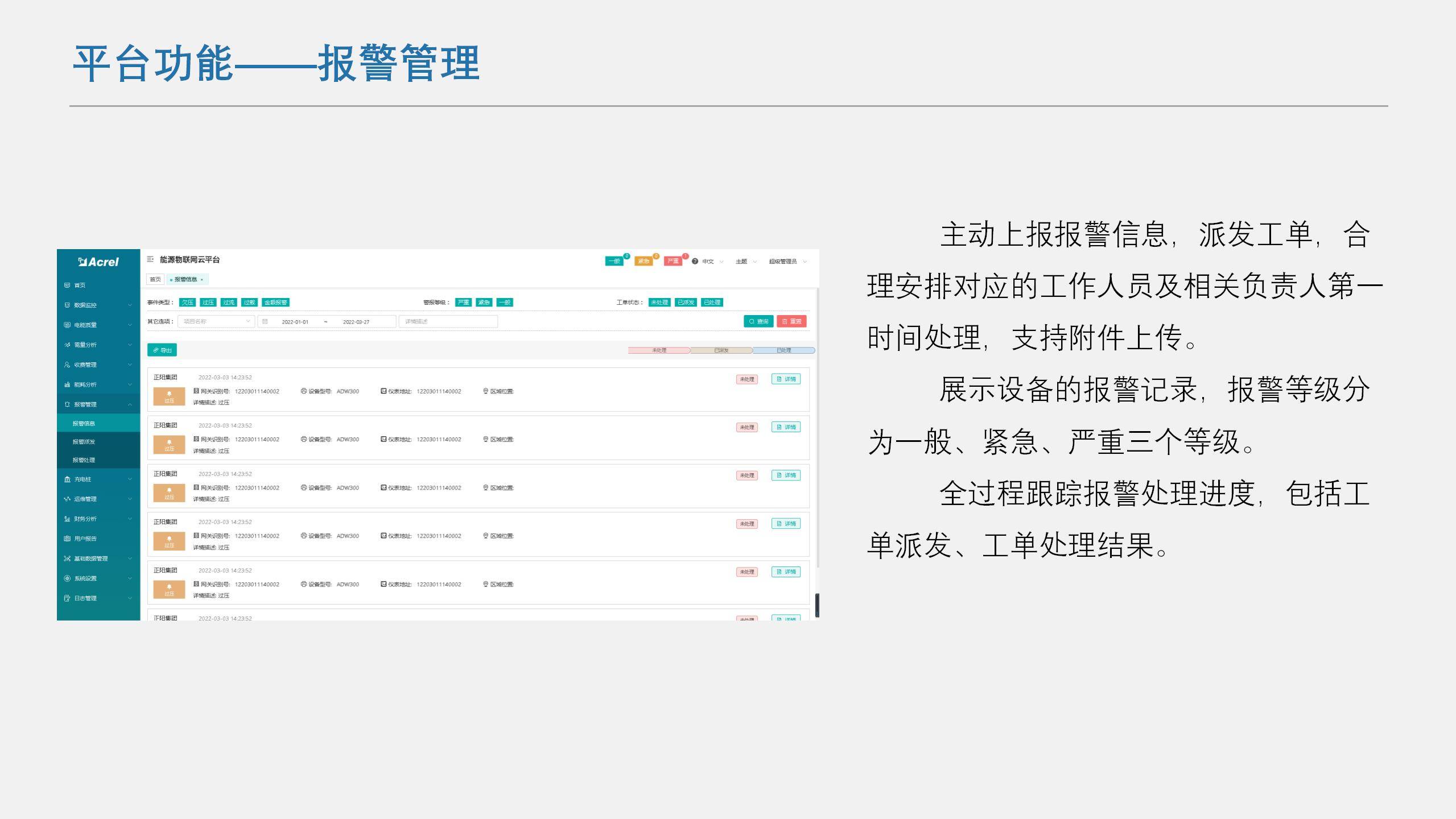The image size is (1456, 819).
Task: Click the 详情描述 description input field
Action: [448, 322]
